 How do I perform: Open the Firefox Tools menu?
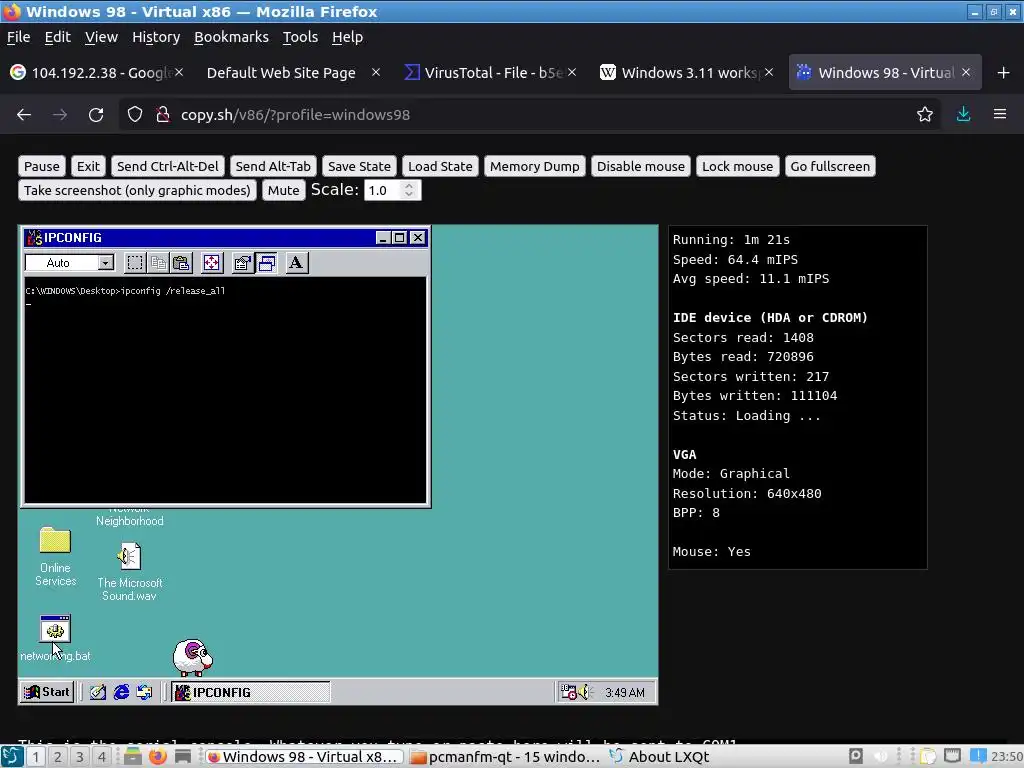(300, 37)
